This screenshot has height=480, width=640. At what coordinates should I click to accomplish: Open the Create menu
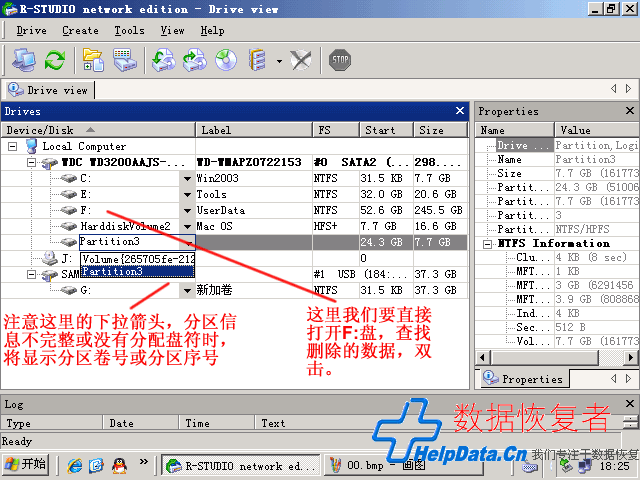[x=80, y=31]
